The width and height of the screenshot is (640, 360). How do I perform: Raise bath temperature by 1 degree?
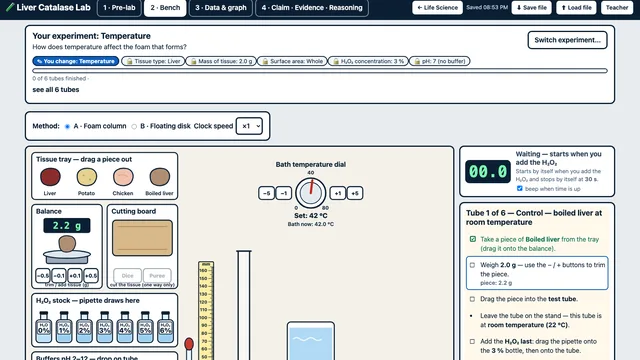(x=338, y=193)
